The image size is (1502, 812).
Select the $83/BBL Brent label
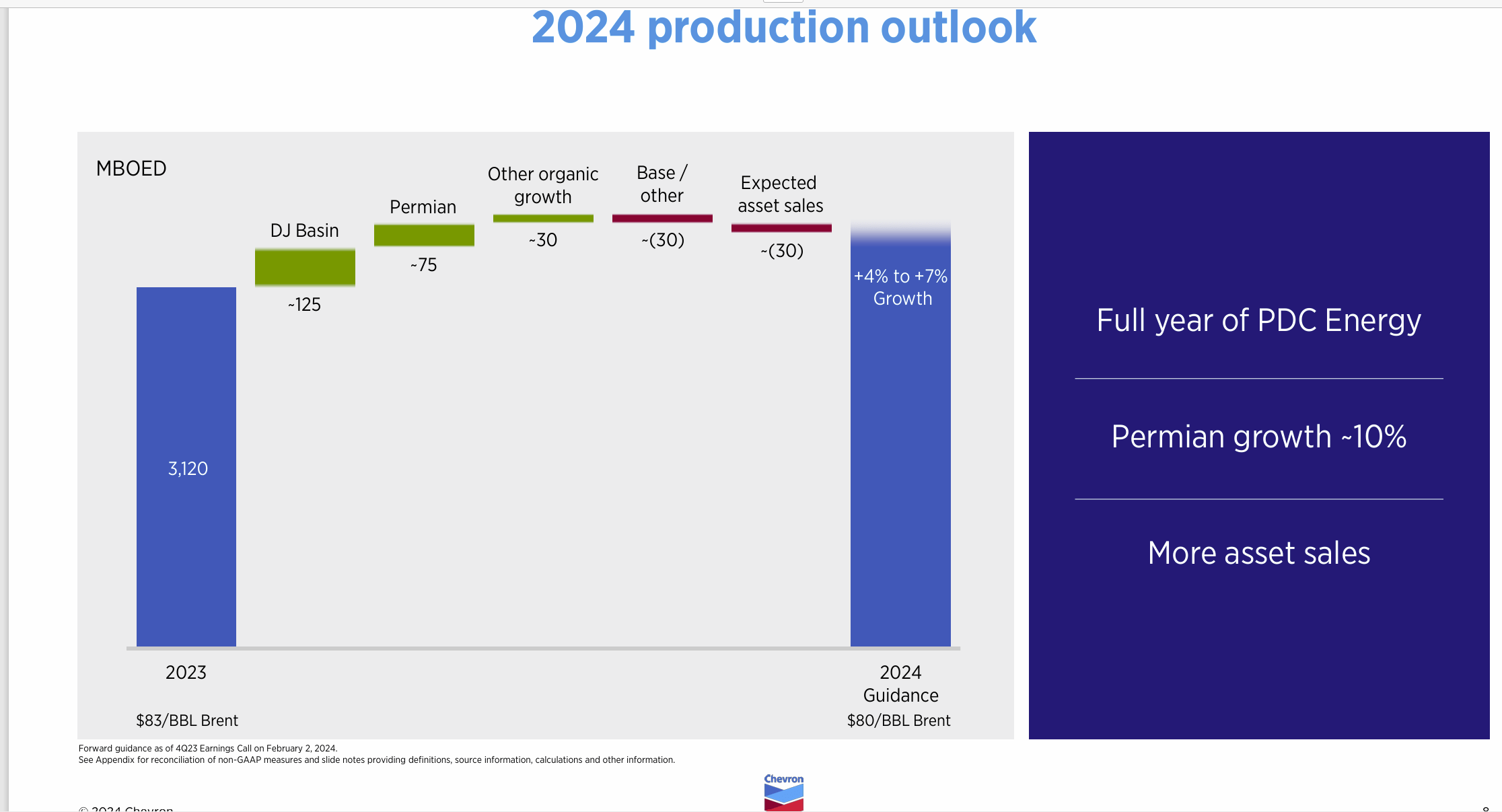186,720
